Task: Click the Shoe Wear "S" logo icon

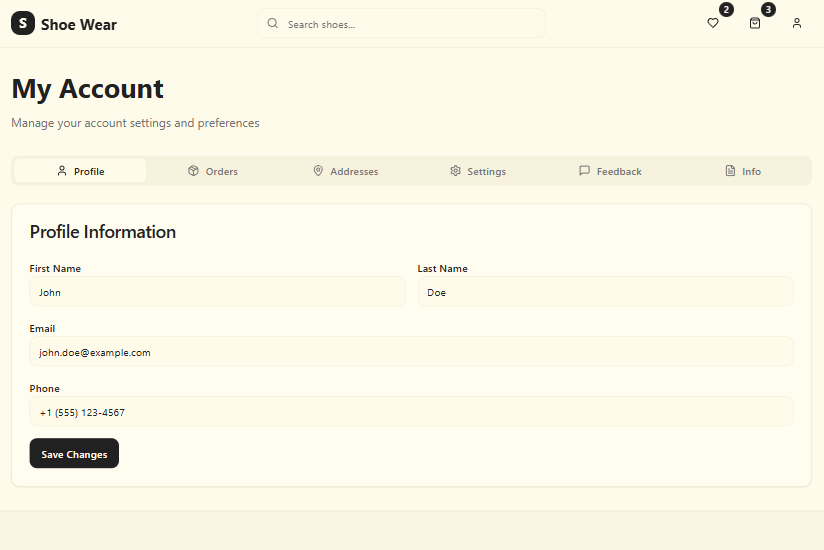Action: (22, 23)
